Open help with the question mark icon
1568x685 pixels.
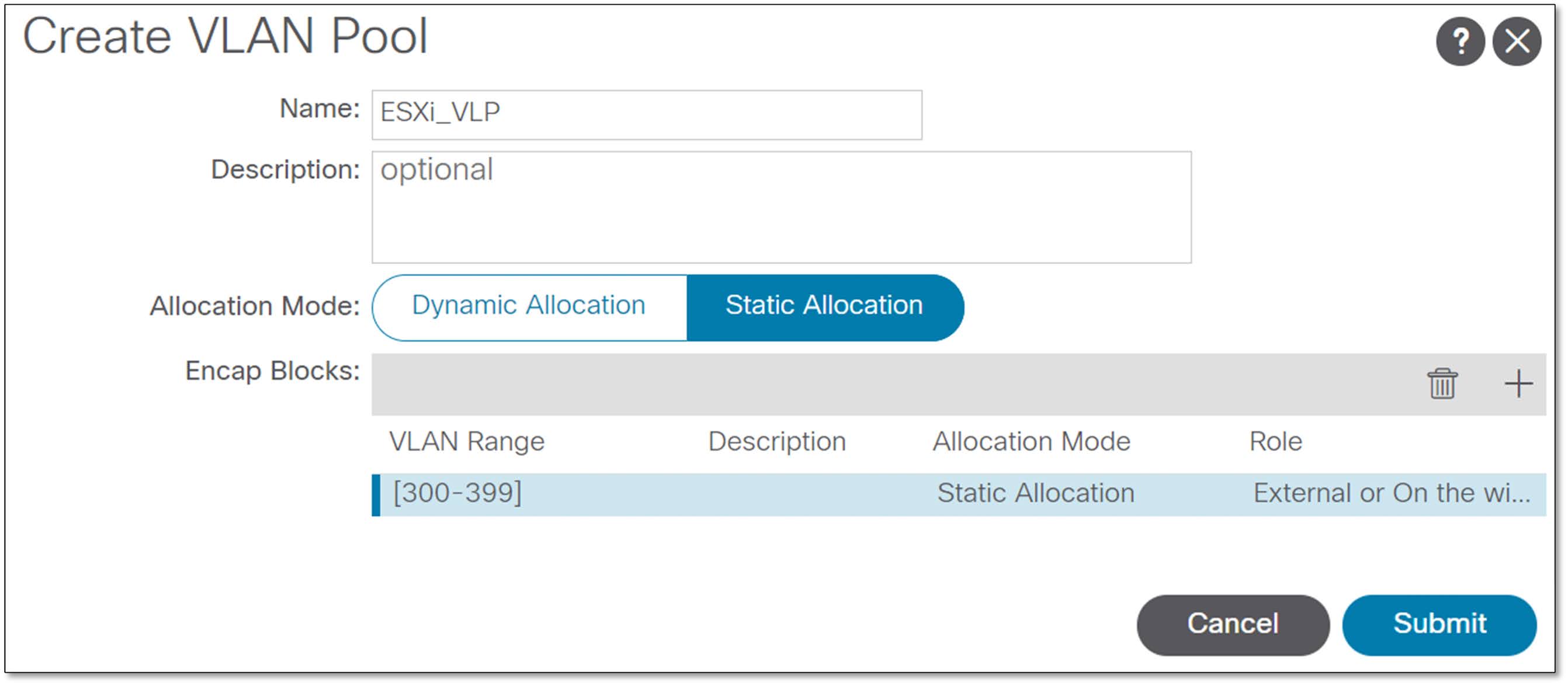tap(1461, 41)
